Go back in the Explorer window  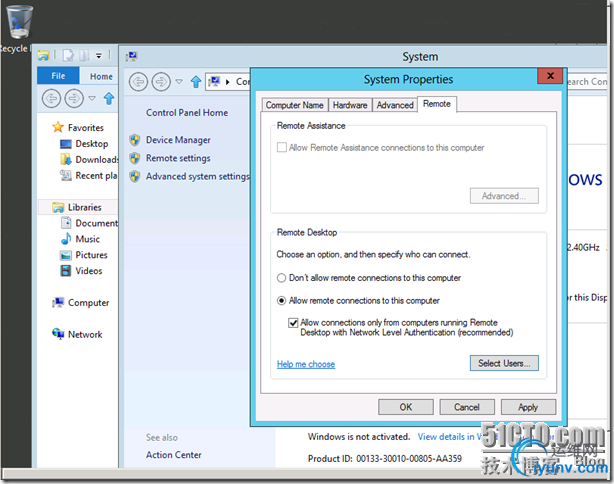pyautogui.click(x=51, y=98)
